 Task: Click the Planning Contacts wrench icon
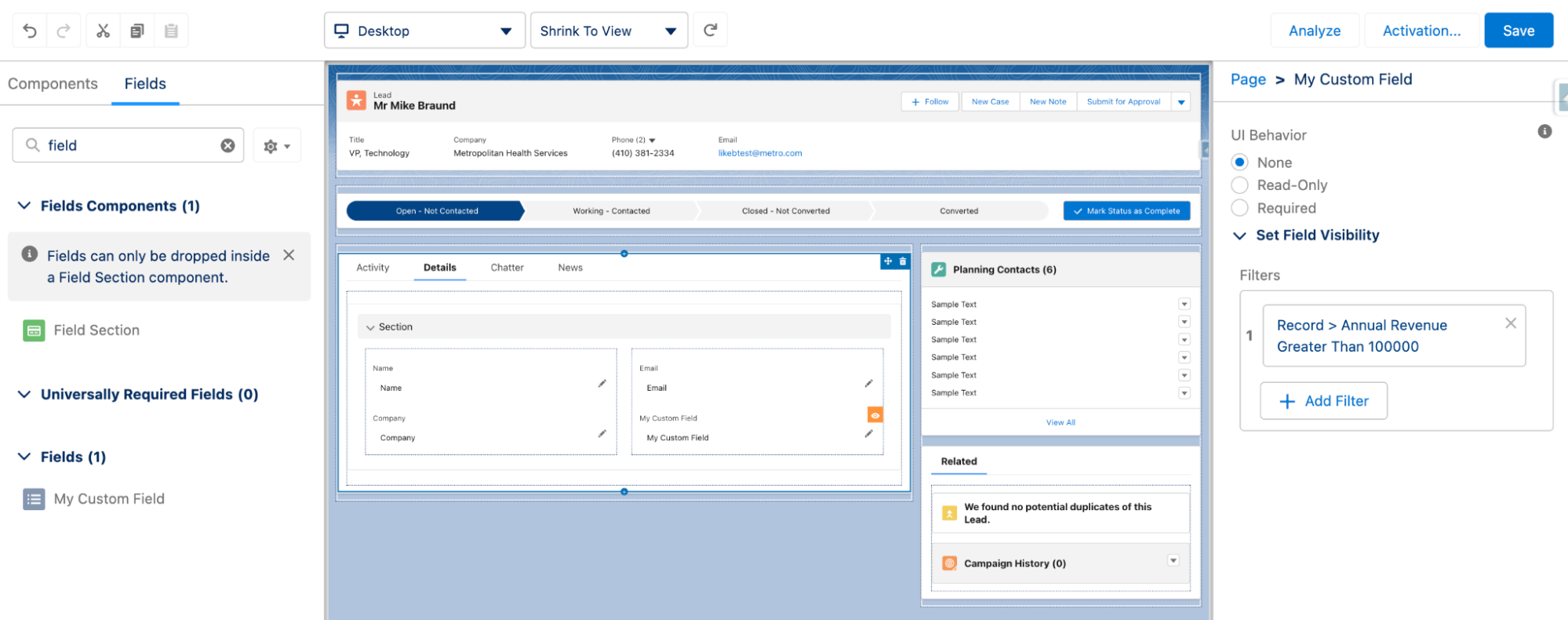click(x=938, y=269)
